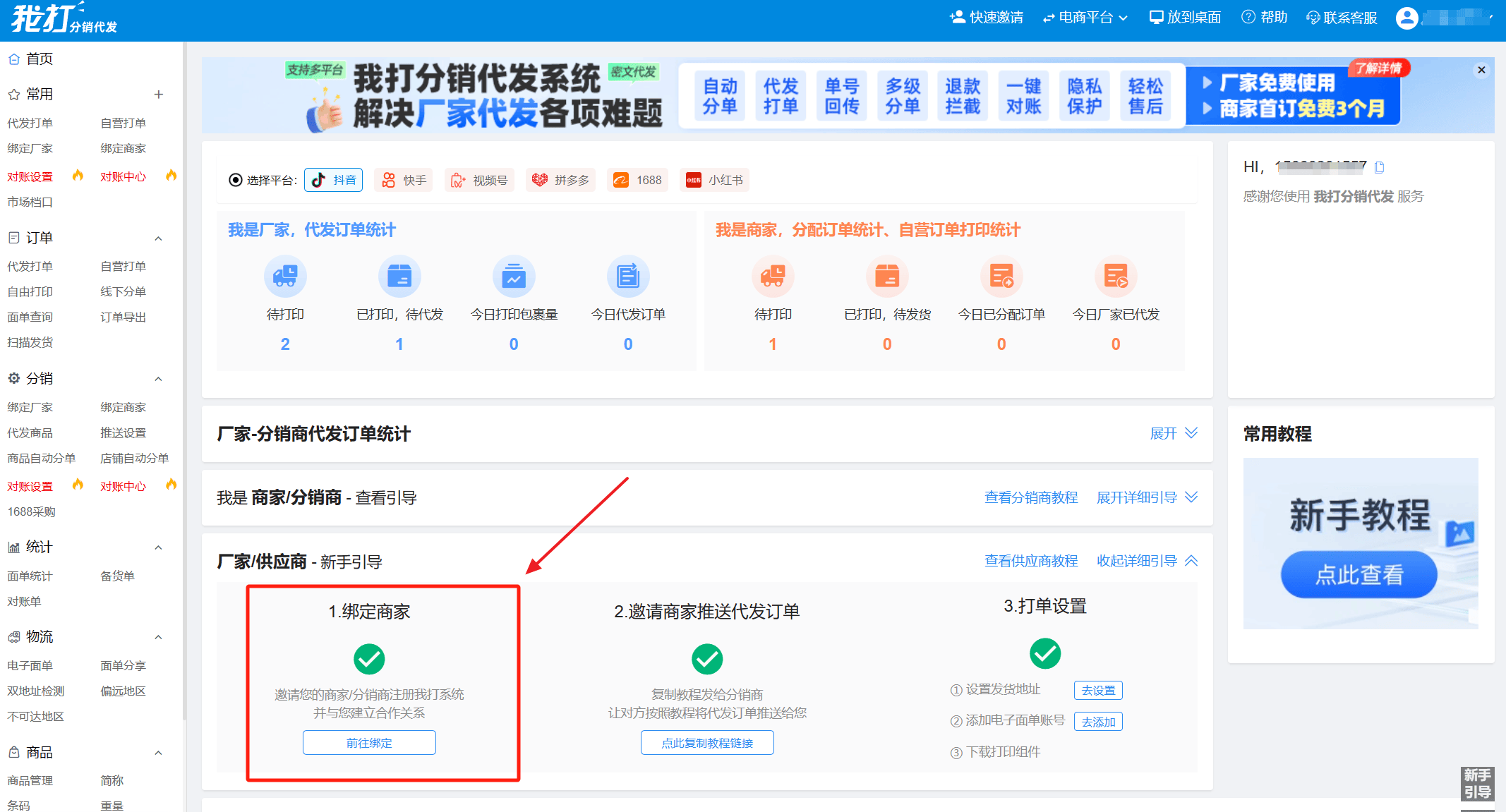Open 快速邀请 in the top bar
This screenshot has height=812, width=1506.
tap(986, 18)
